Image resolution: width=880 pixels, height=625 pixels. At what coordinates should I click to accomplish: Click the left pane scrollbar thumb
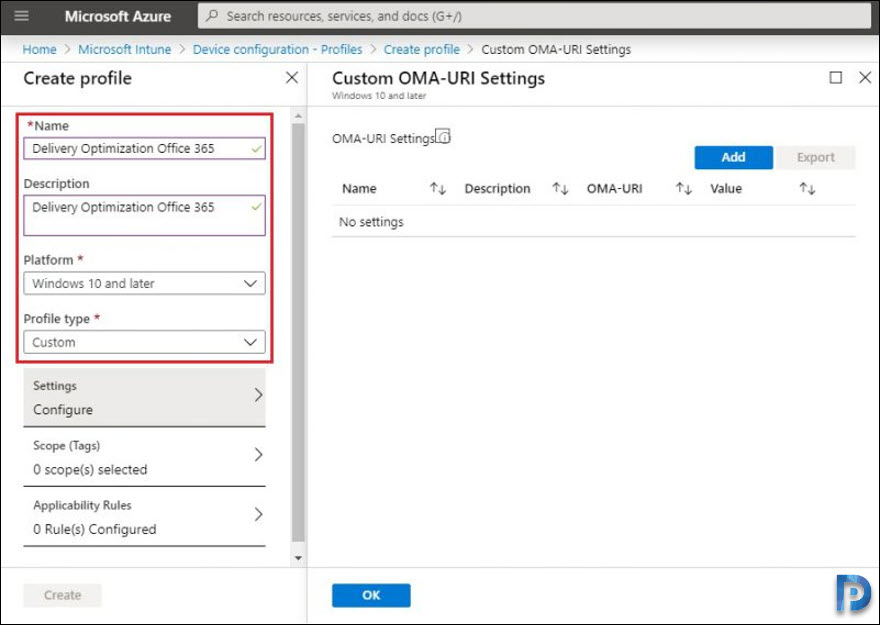(x=299, y=333)
